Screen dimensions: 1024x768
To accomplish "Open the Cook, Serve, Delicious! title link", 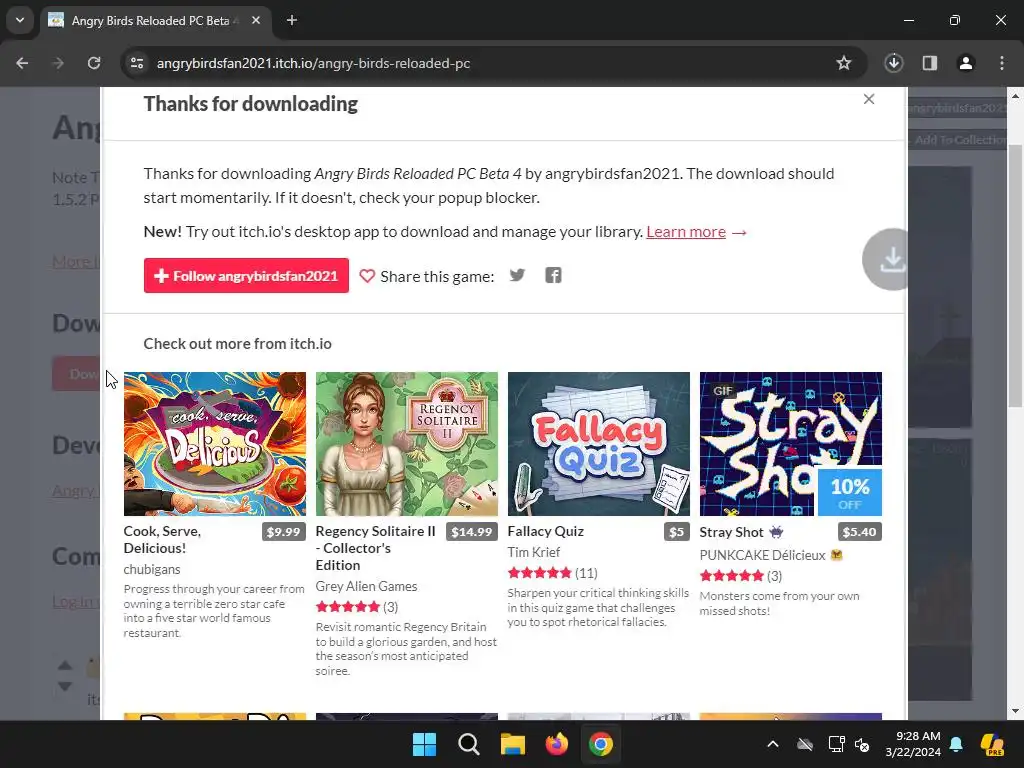I will pos(162,539).
